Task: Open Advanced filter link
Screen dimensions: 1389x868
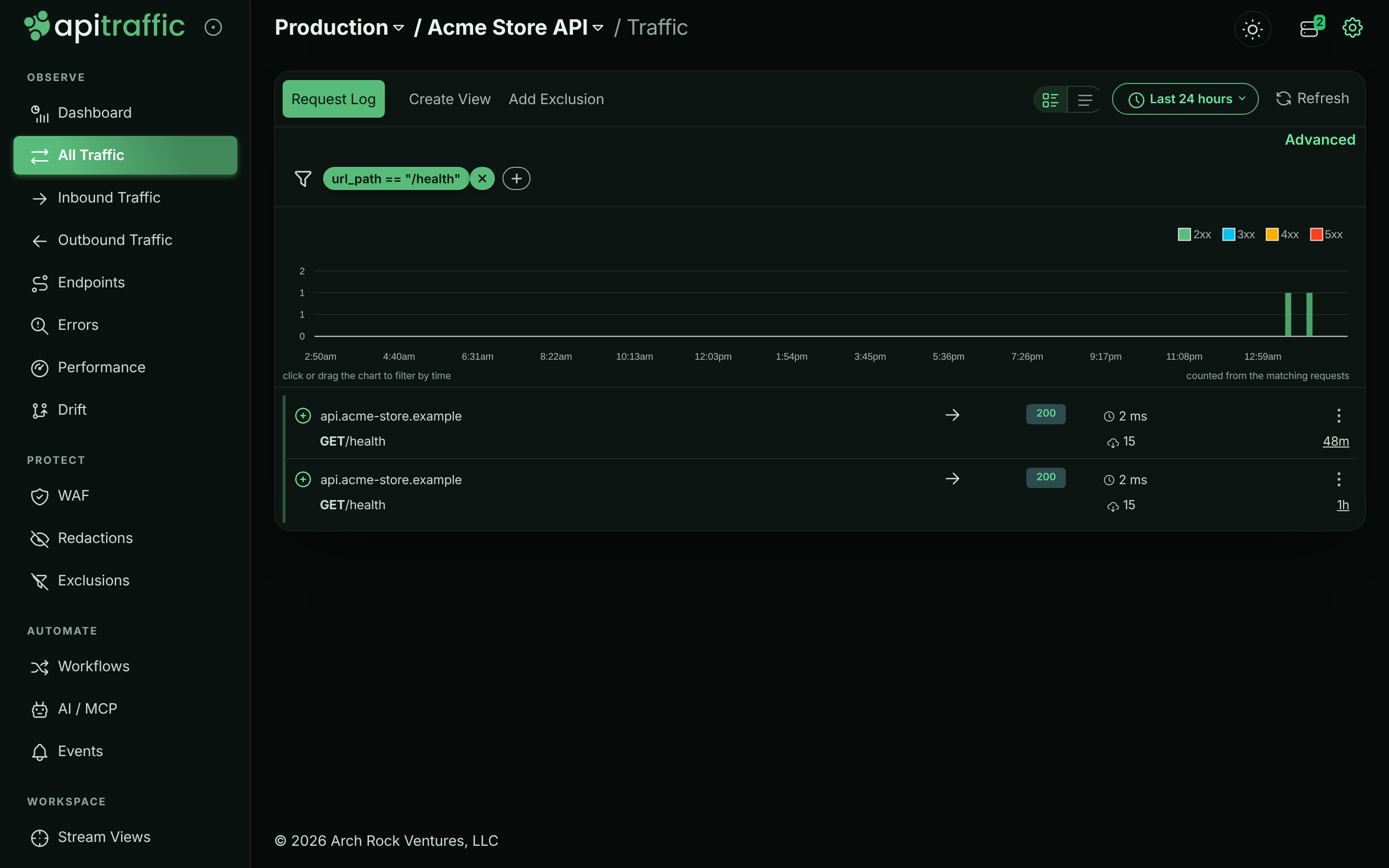Action: (1320, 139)
